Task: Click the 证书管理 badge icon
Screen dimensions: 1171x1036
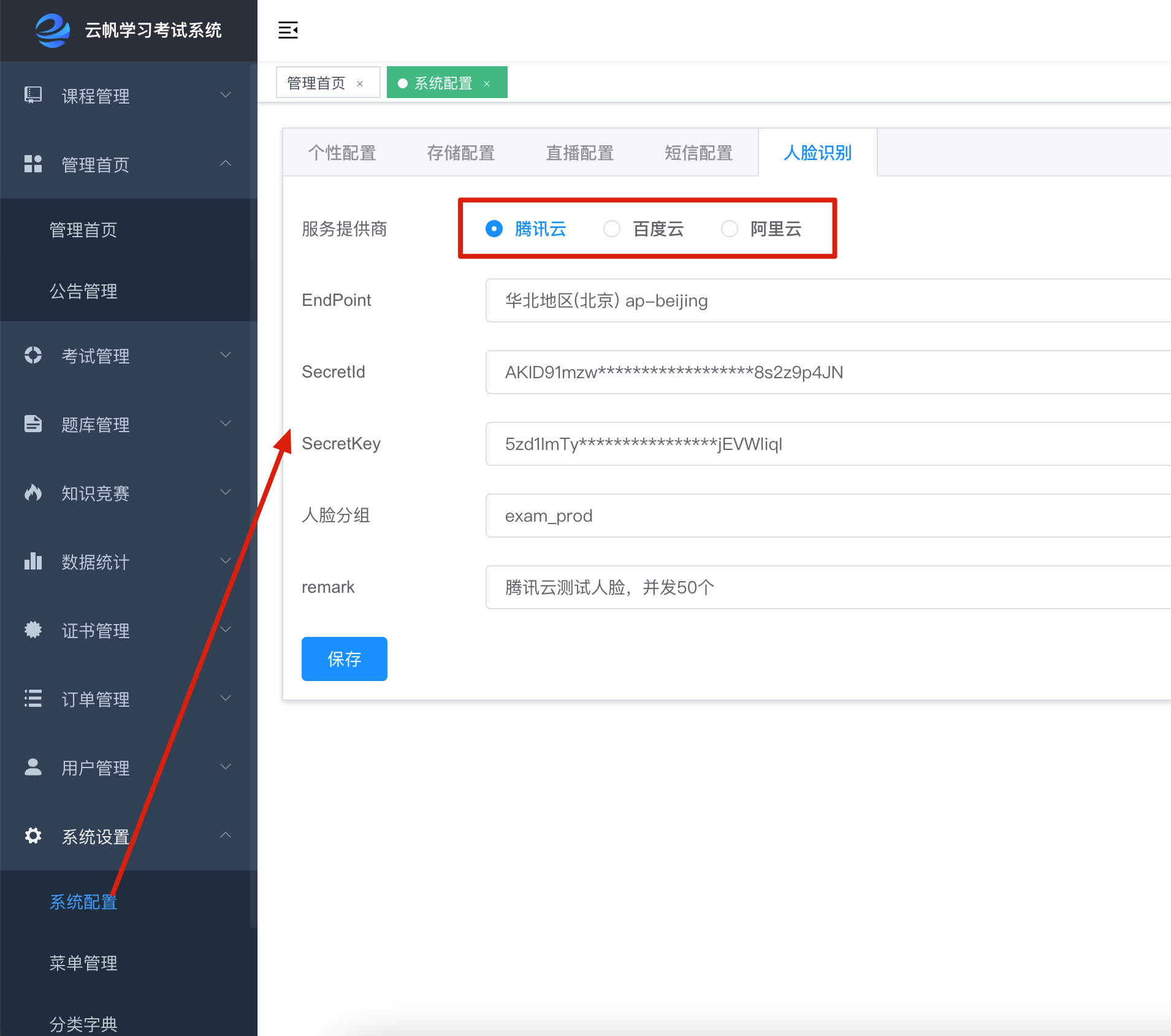Action: [x=33, y=630]
